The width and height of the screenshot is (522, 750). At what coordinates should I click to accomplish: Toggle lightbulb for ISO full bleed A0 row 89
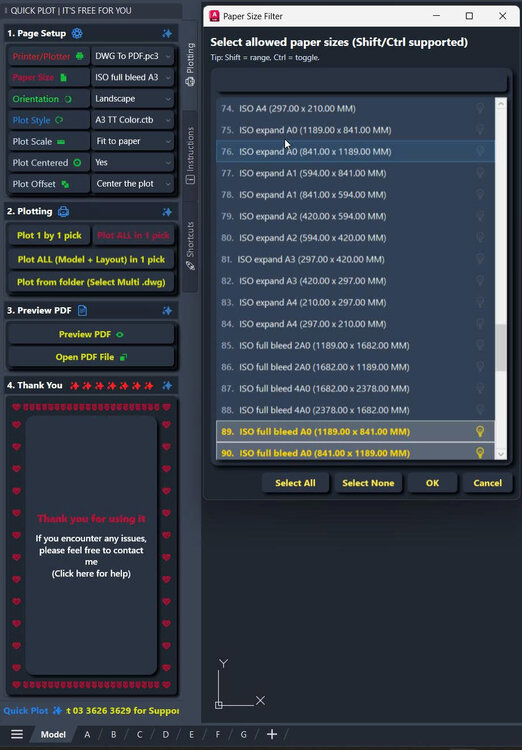[480, 431]
